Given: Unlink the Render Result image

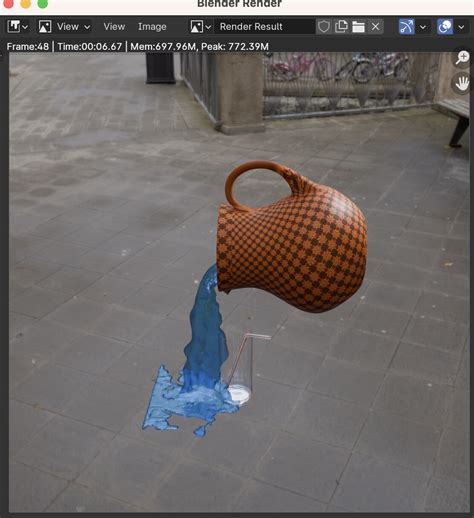Looking at the screenshot, I should click(375, 26).
